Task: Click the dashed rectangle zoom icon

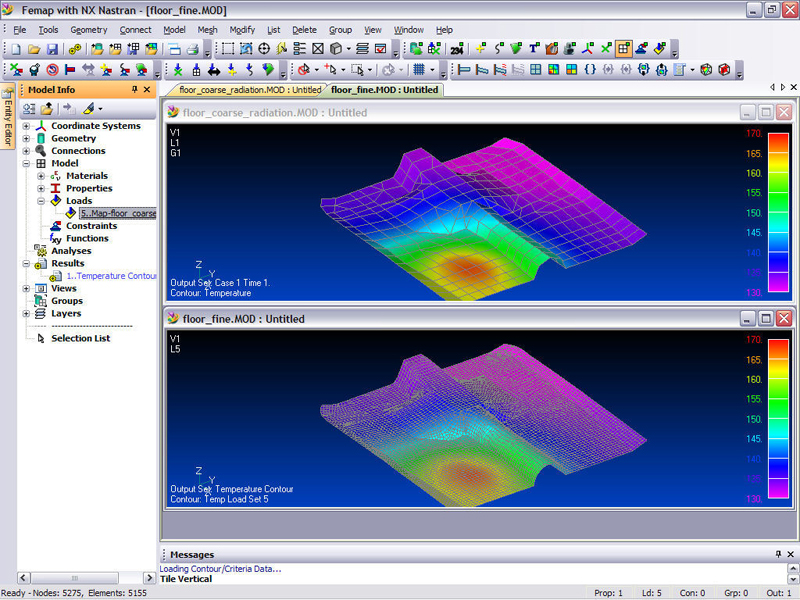Action: coord(228,48)
